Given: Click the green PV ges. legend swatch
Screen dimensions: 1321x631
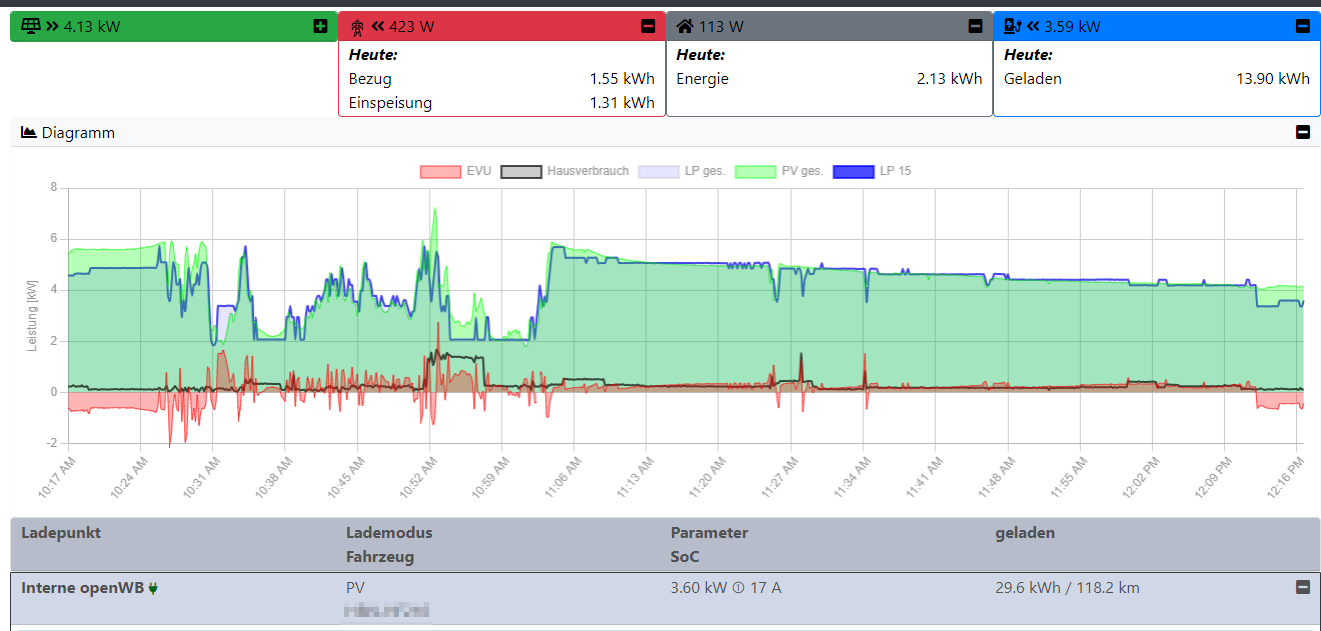Looking at the screenshot, I should click(x=756, y=171).
